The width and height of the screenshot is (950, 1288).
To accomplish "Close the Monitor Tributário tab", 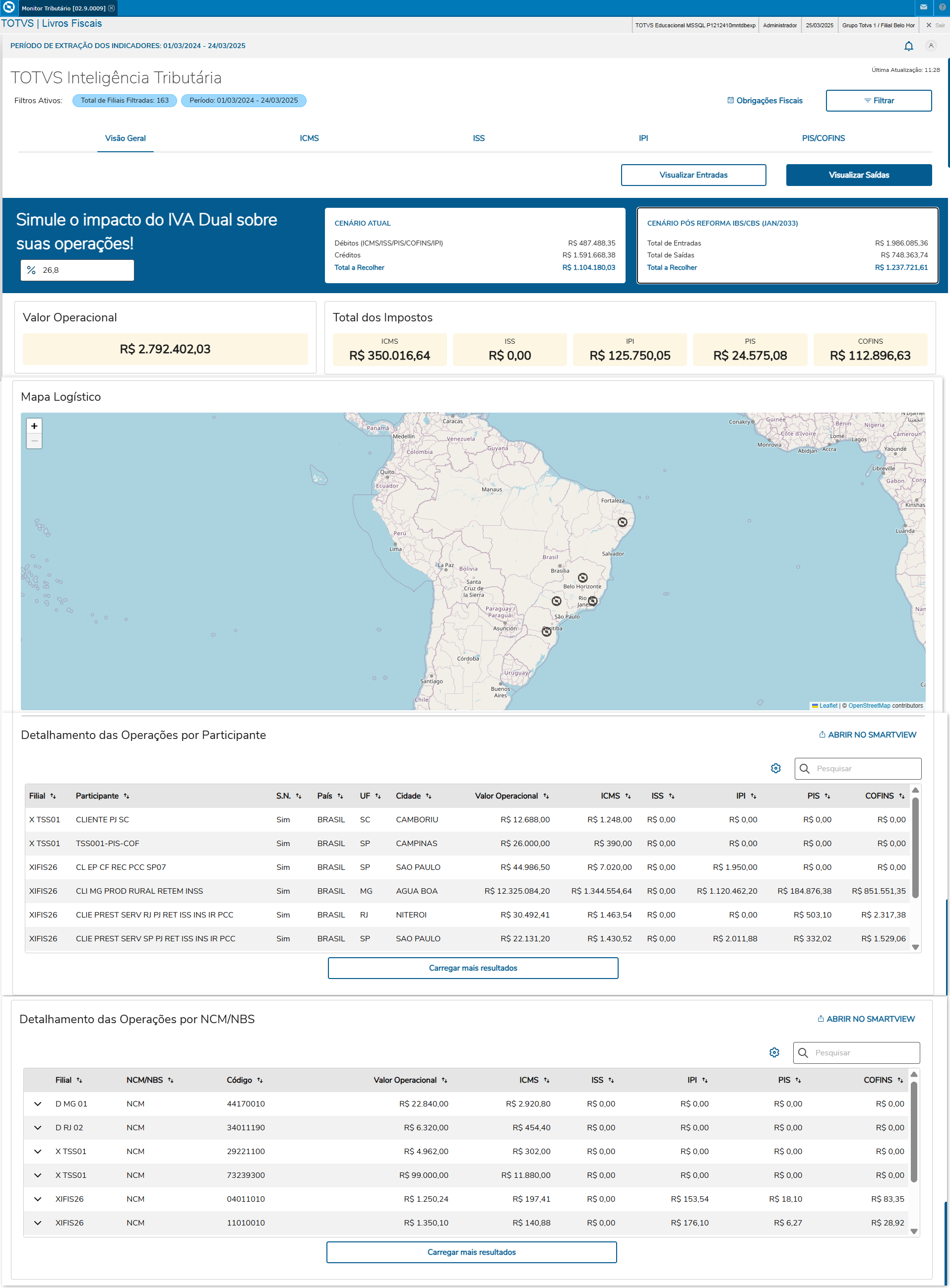I will tap(112, 8).
